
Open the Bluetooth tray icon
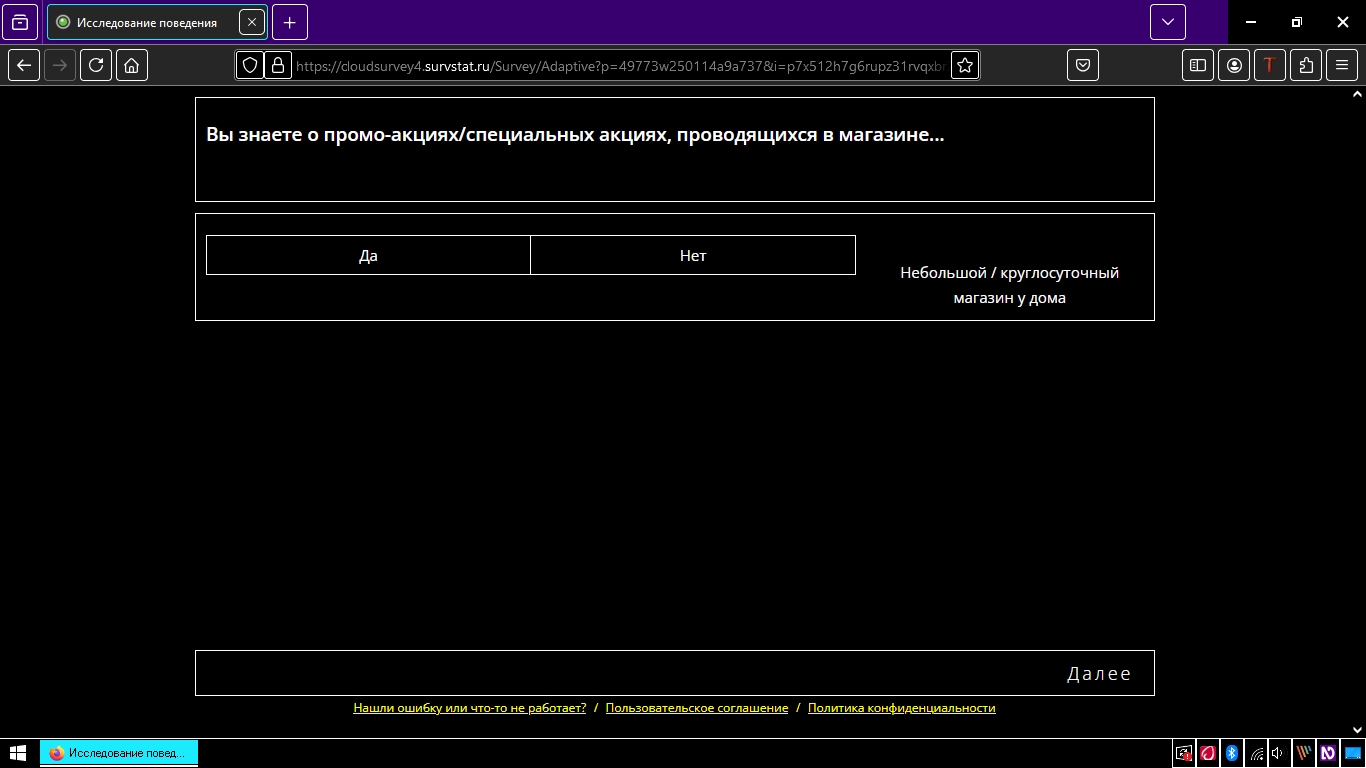[x=1232, y=753]
